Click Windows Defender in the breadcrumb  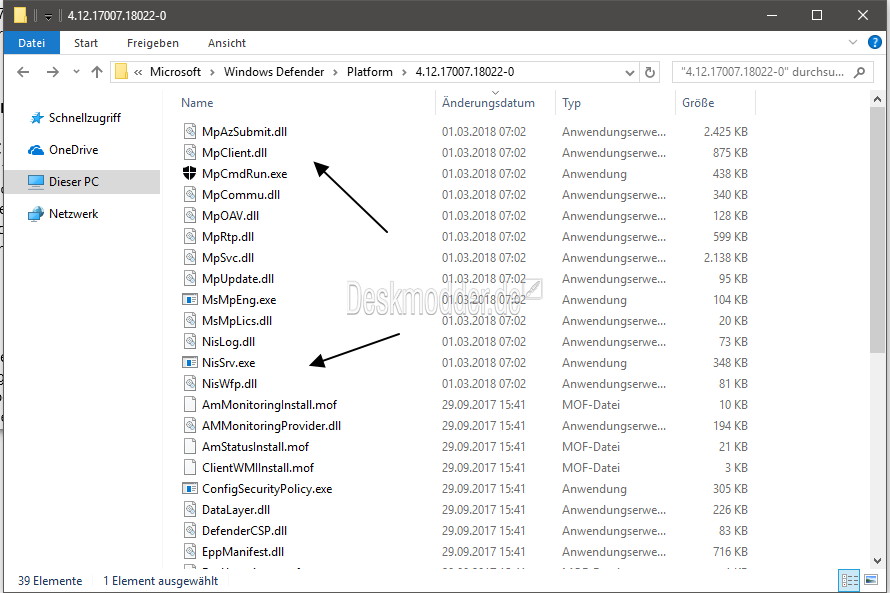pyautogui.click(x=274, y=72)
